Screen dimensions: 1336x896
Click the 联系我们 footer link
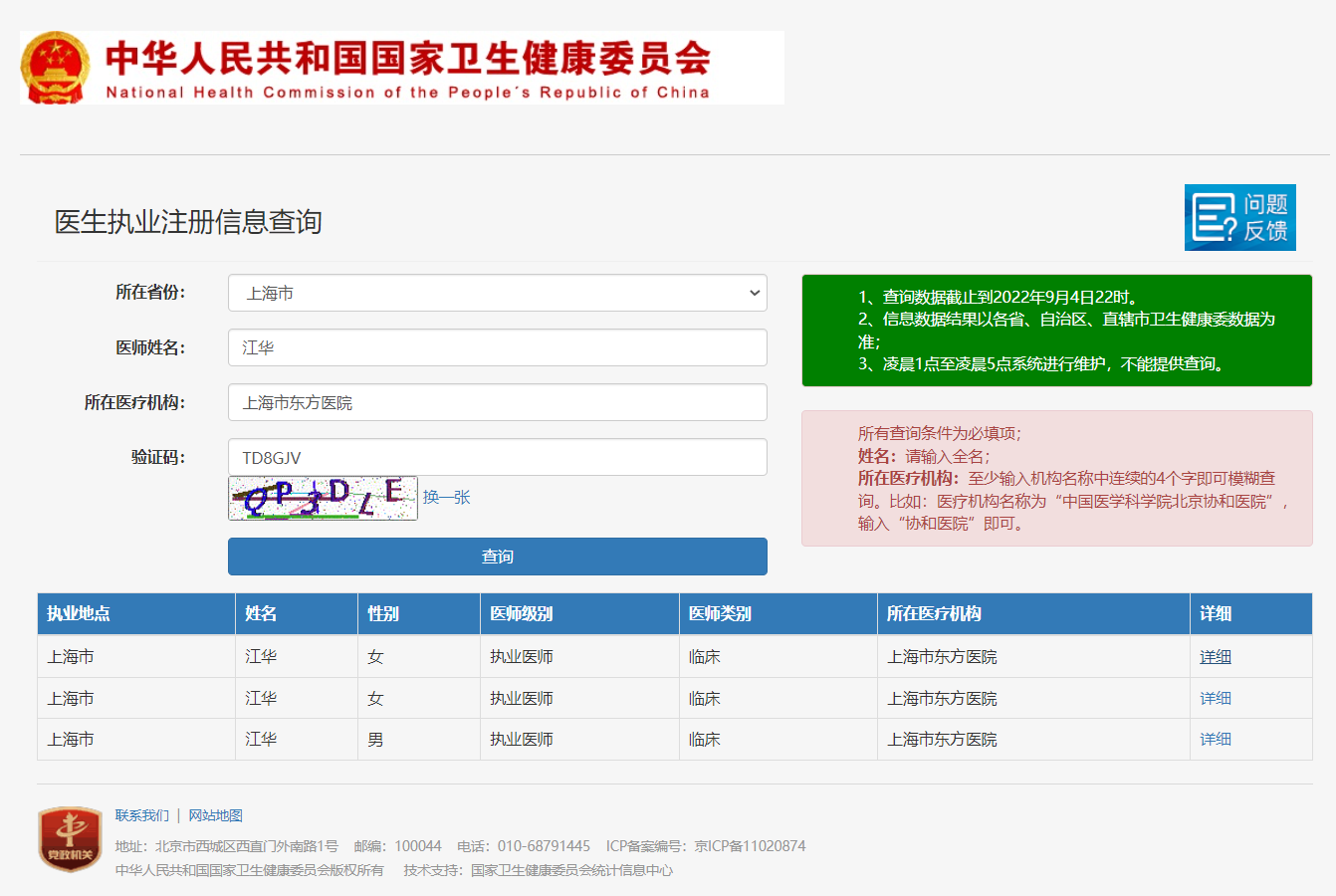(x=142, y=815)
